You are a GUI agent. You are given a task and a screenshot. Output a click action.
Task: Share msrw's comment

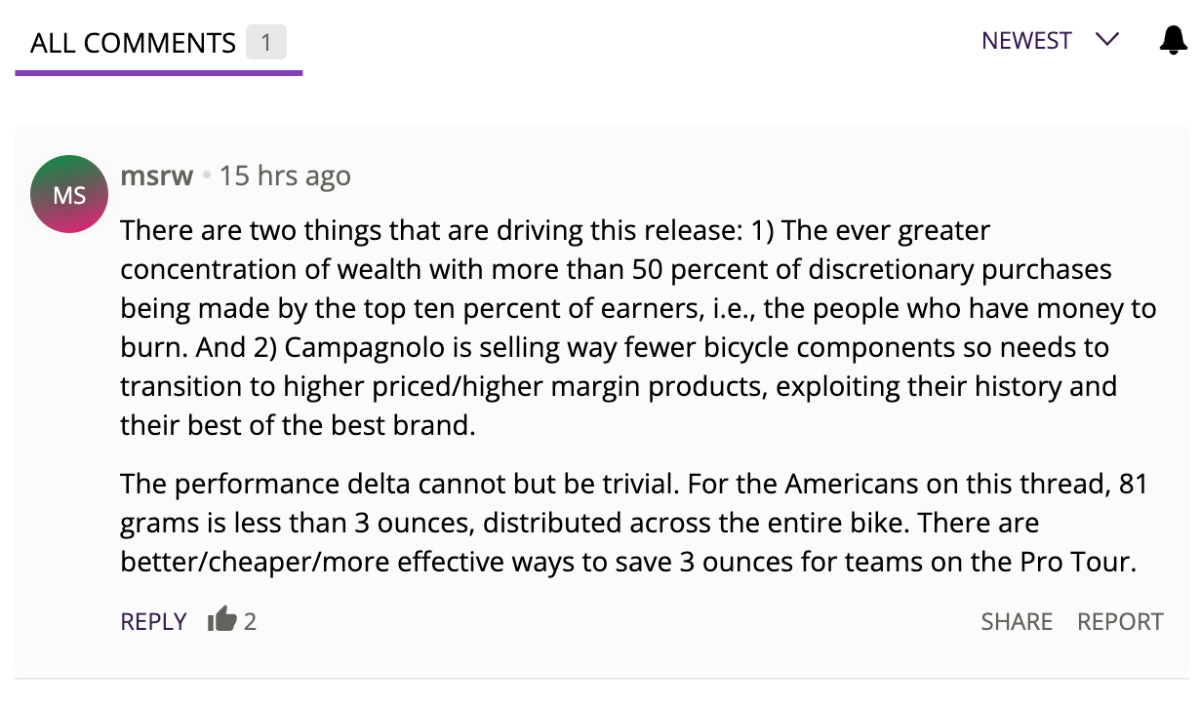coord(1016,621)
